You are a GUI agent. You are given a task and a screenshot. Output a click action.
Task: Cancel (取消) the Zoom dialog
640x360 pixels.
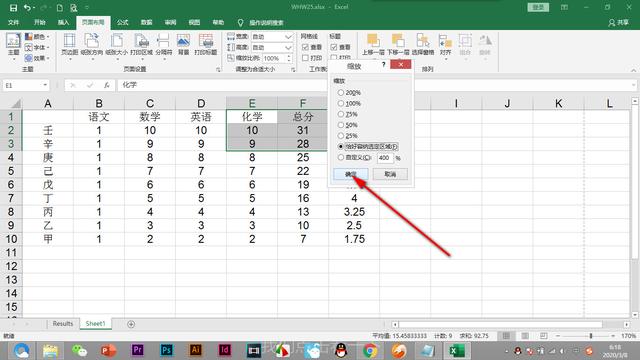click(x=390, y=174)
